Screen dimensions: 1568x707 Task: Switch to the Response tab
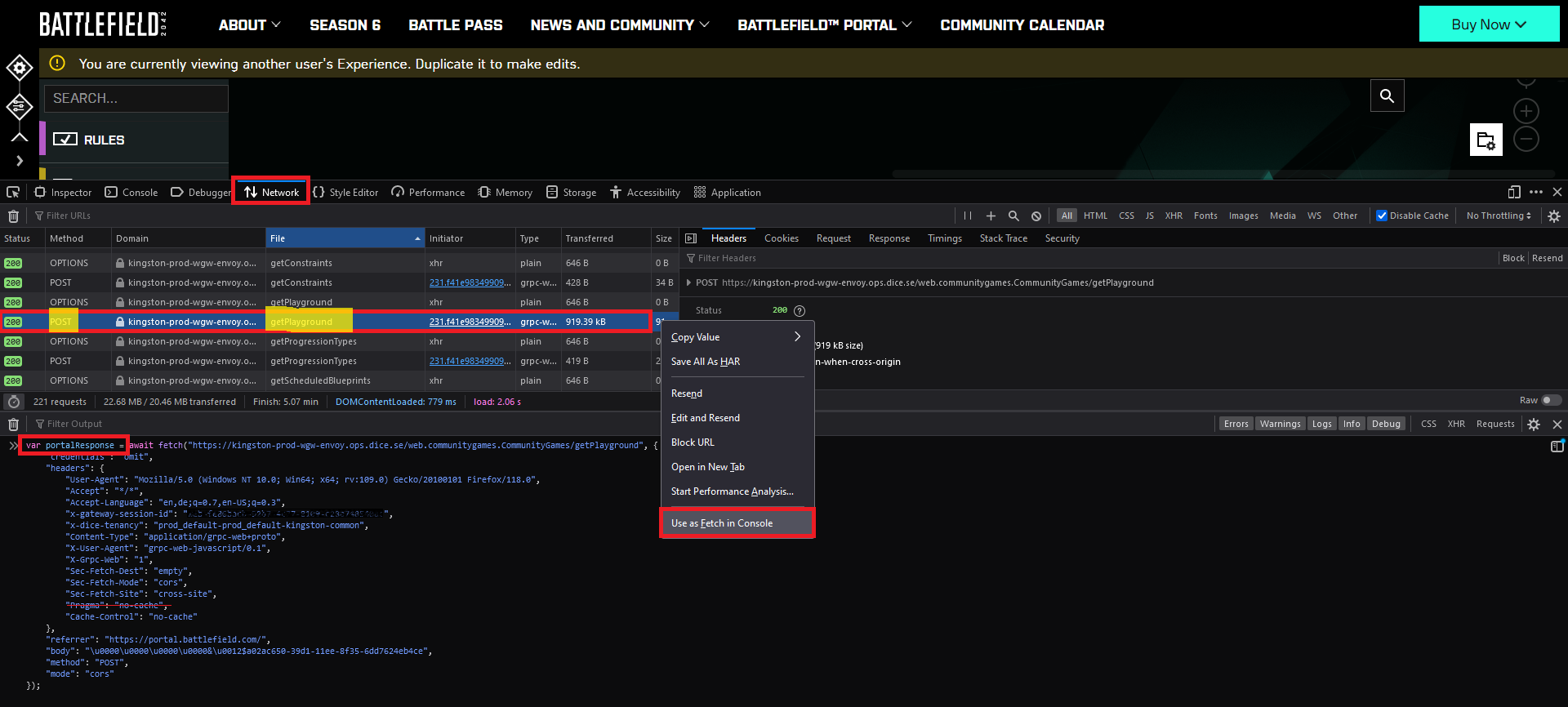[889, 238]
